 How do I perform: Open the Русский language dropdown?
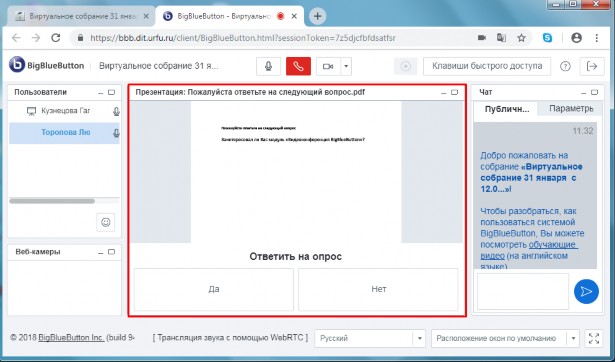[x=370, y=338]
